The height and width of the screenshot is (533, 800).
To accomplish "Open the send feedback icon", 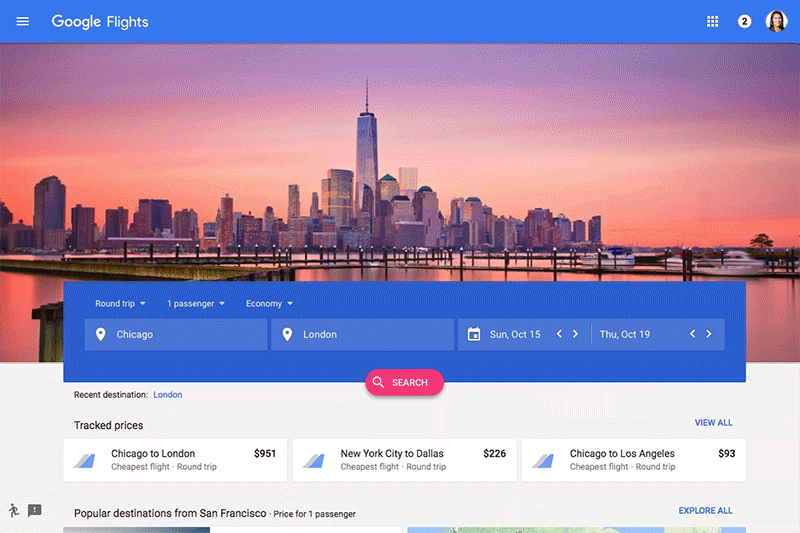I will [x=35, y=511].
